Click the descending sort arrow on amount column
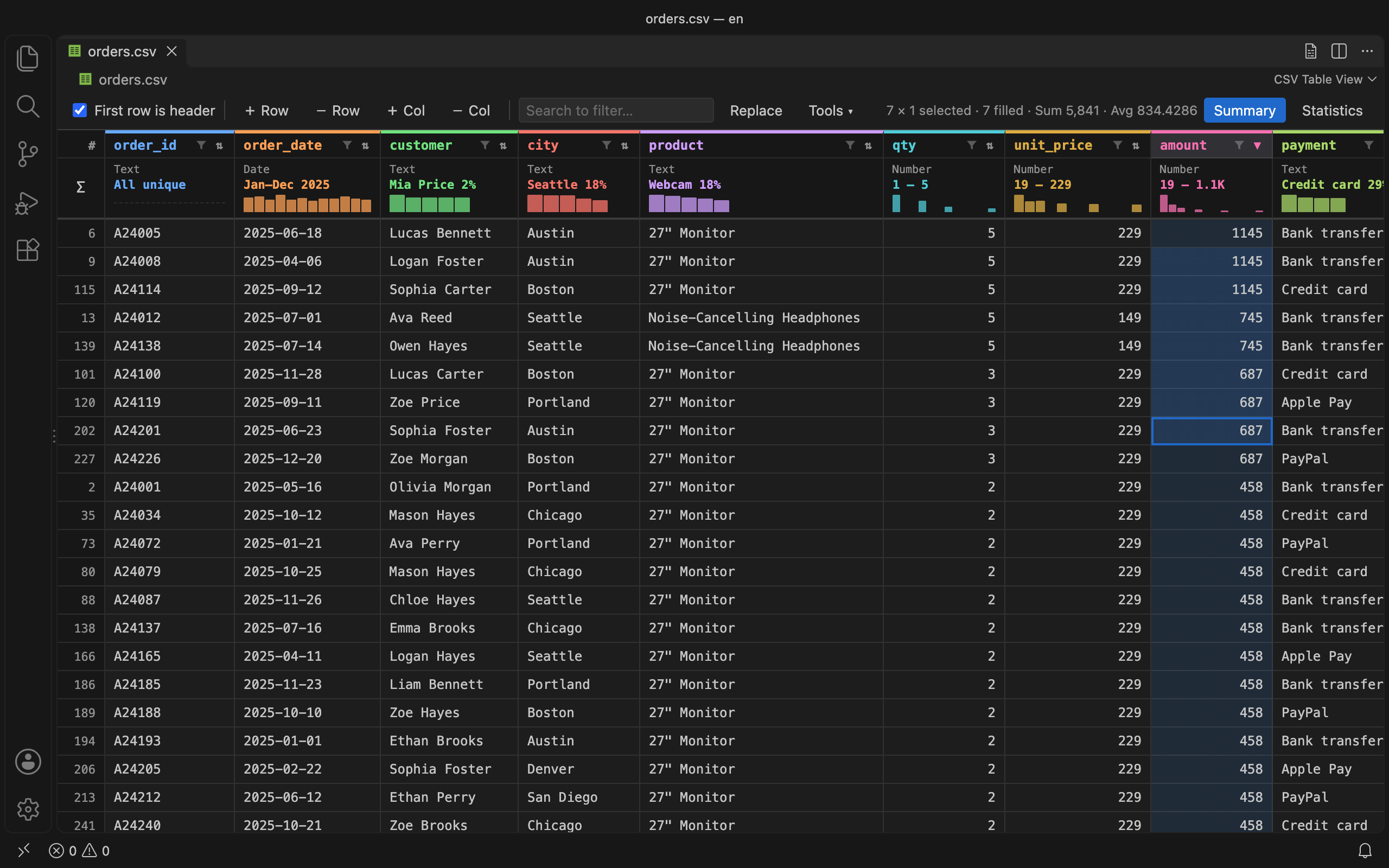 [x=1257, y=146]
